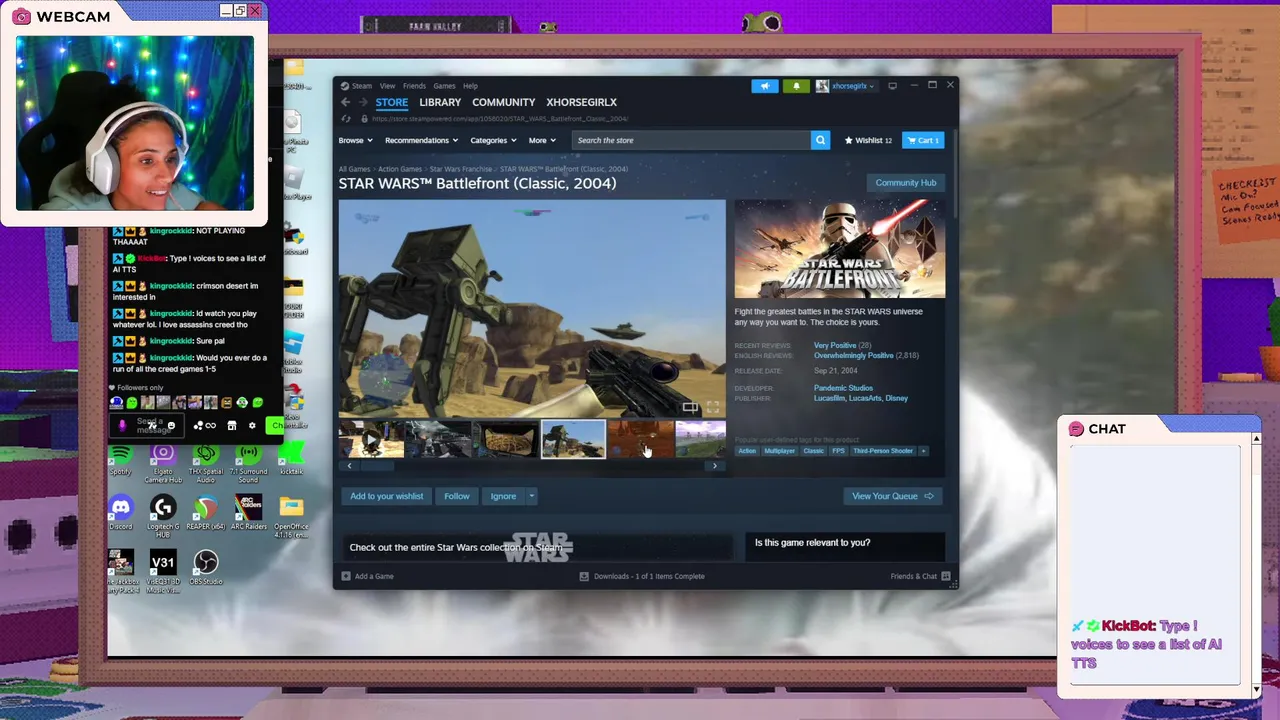
Task: Click the theater mode icon on screenshot
Action: pyautogui.click(x=690, y=407)
